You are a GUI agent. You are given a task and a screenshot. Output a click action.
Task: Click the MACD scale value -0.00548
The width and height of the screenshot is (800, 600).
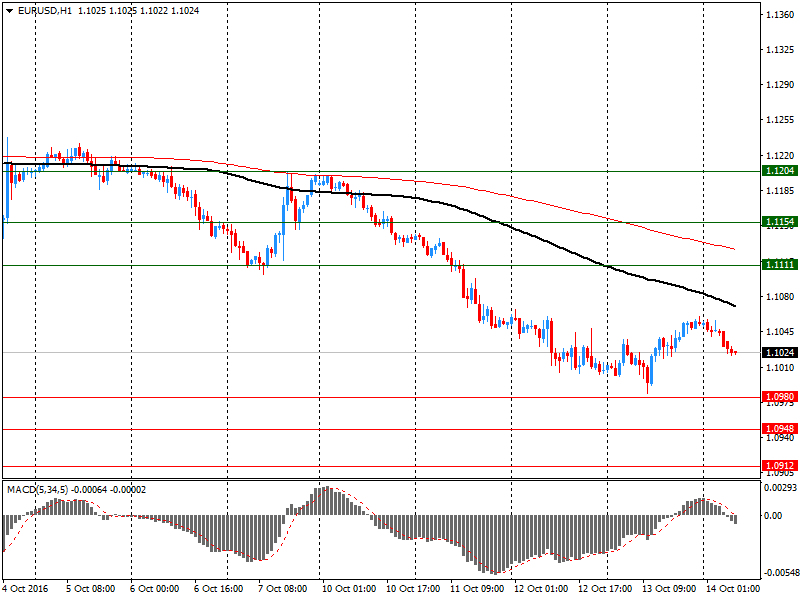780,573
